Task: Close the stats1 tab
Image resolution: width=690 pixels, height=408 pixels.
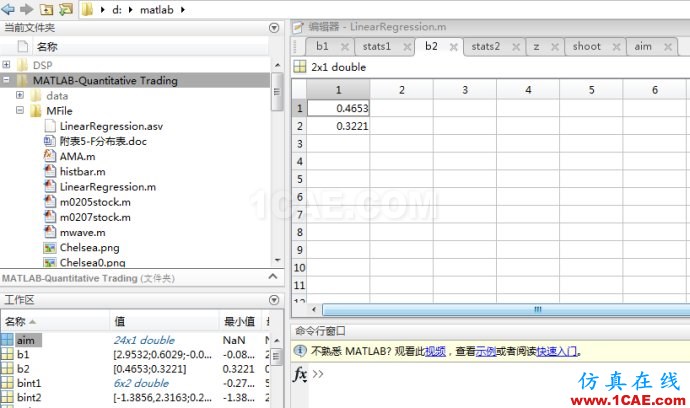Action: pos(407,47)
